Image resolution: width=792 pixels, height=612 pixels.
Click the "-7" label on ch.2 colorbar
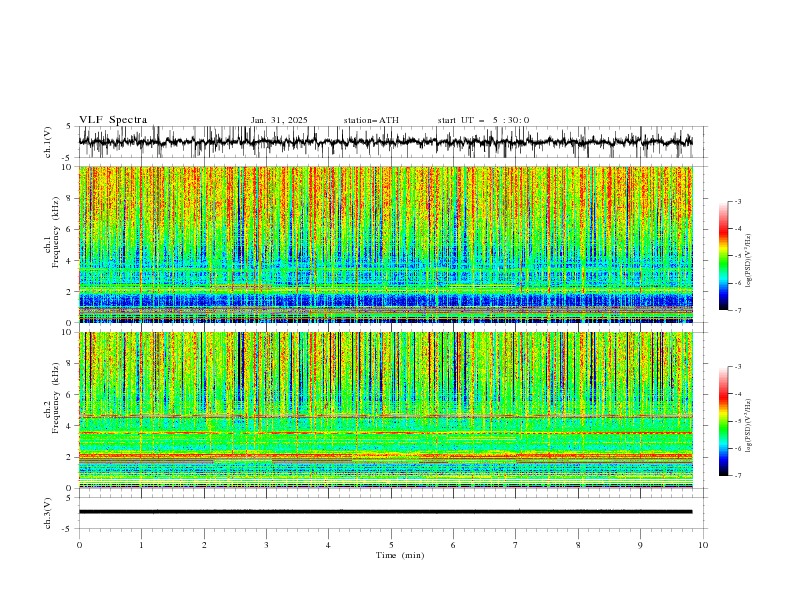pos(737,475)
